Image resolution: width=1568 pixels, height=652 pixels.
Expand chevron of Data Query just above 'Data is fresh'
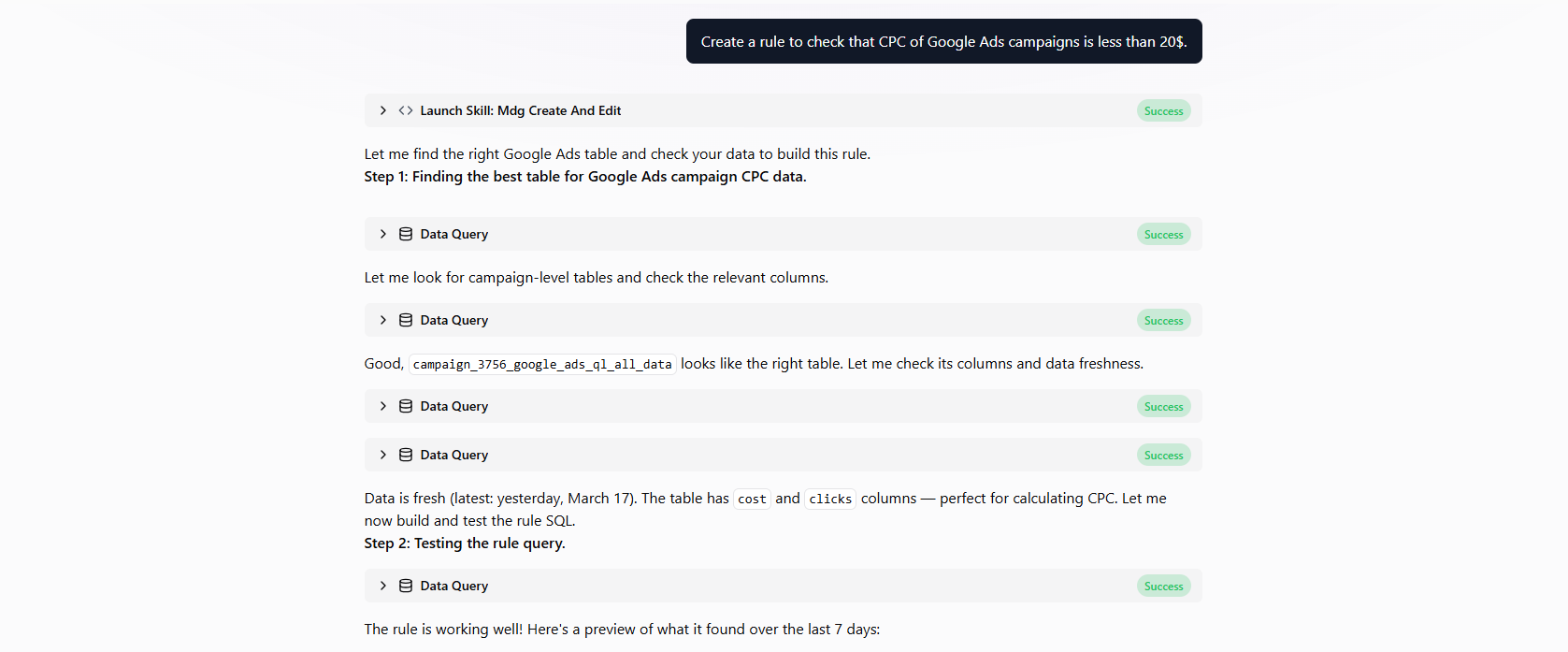383,455
